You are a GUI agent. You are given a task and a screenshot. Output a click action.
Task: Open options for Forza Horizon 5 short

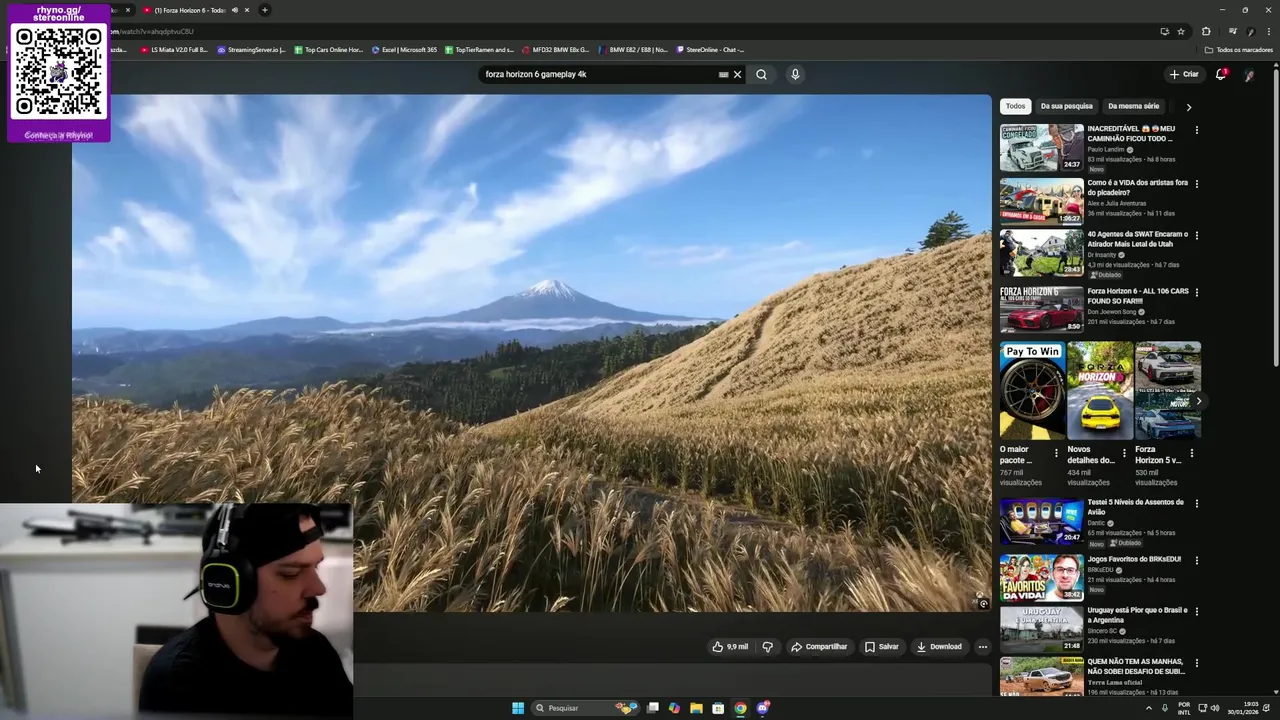(1191, 453)
